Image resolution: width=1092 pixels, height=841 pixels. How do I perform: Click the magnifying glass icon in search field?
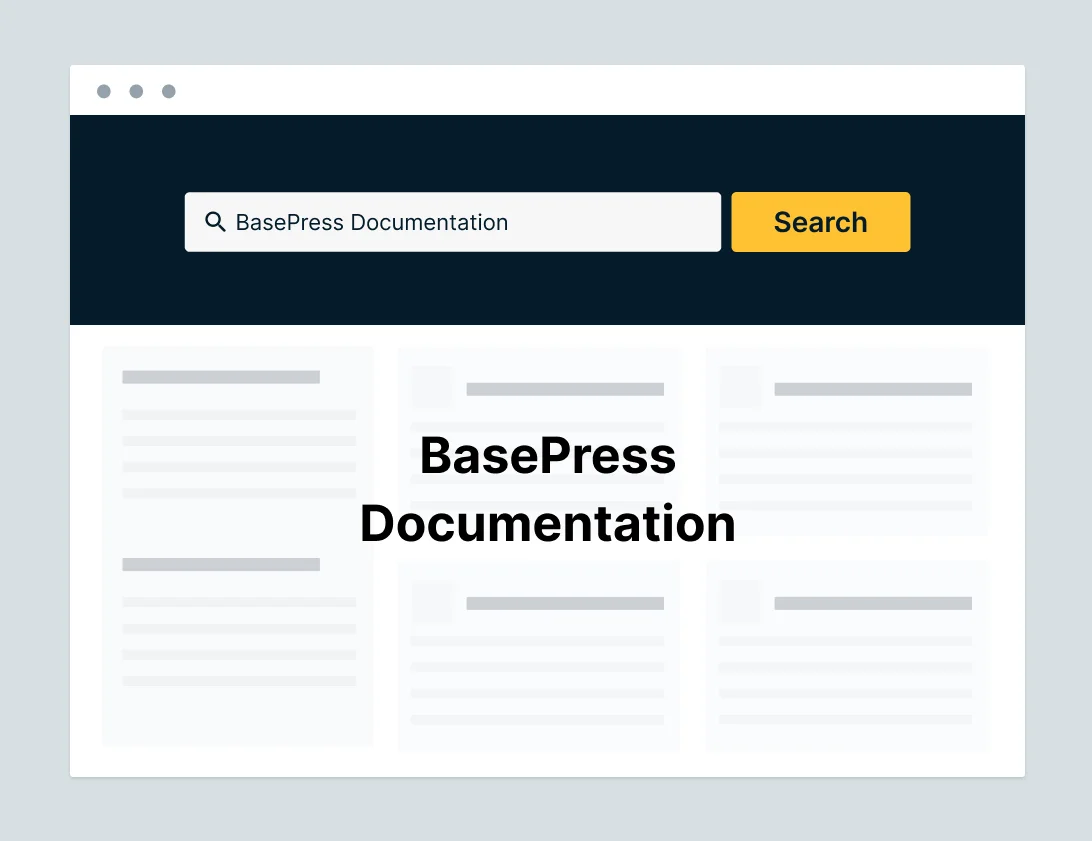214,222
